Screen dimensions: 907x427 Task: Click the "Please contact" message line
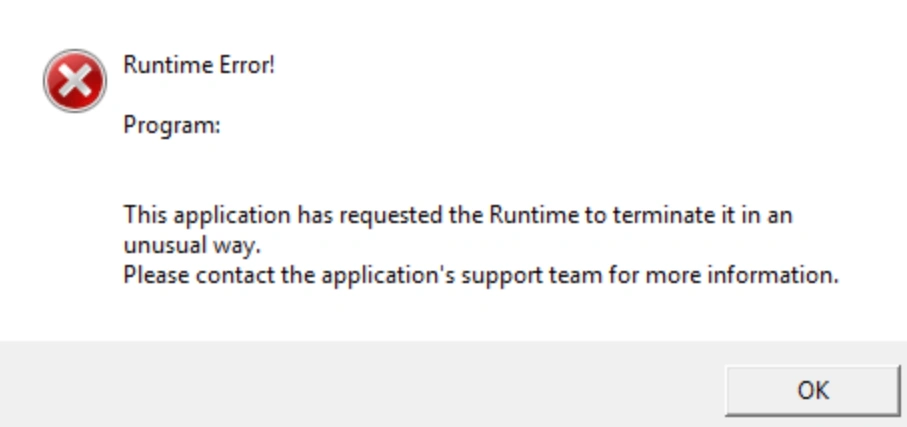(480, 275)
